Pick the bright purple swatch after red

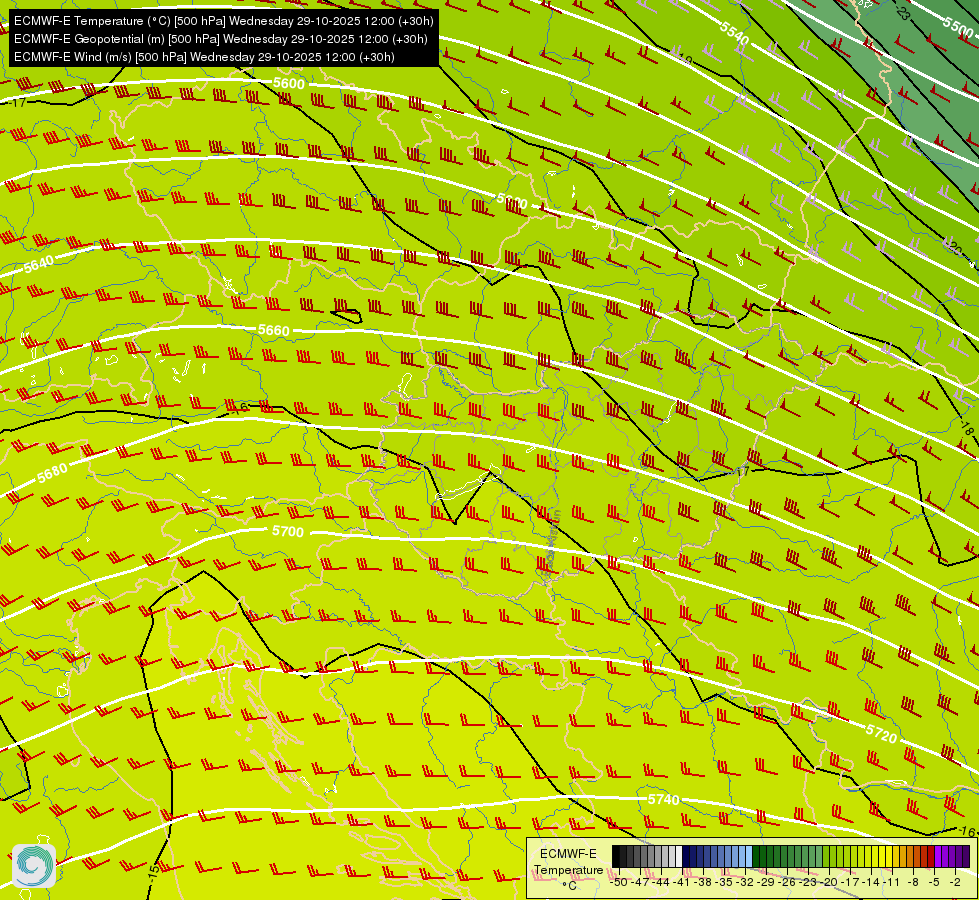point(938,856)
